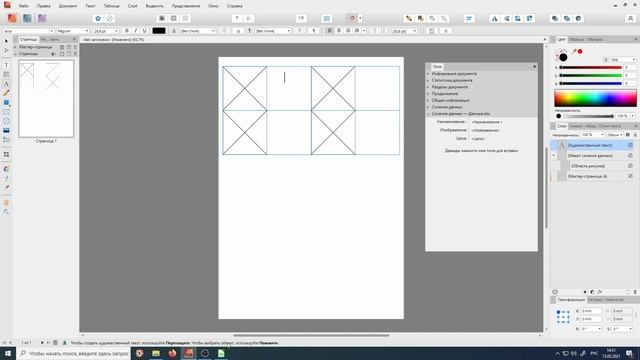Open Firefox from the taskbar
The height and width of the screenshot is (360, 640).
172,353
